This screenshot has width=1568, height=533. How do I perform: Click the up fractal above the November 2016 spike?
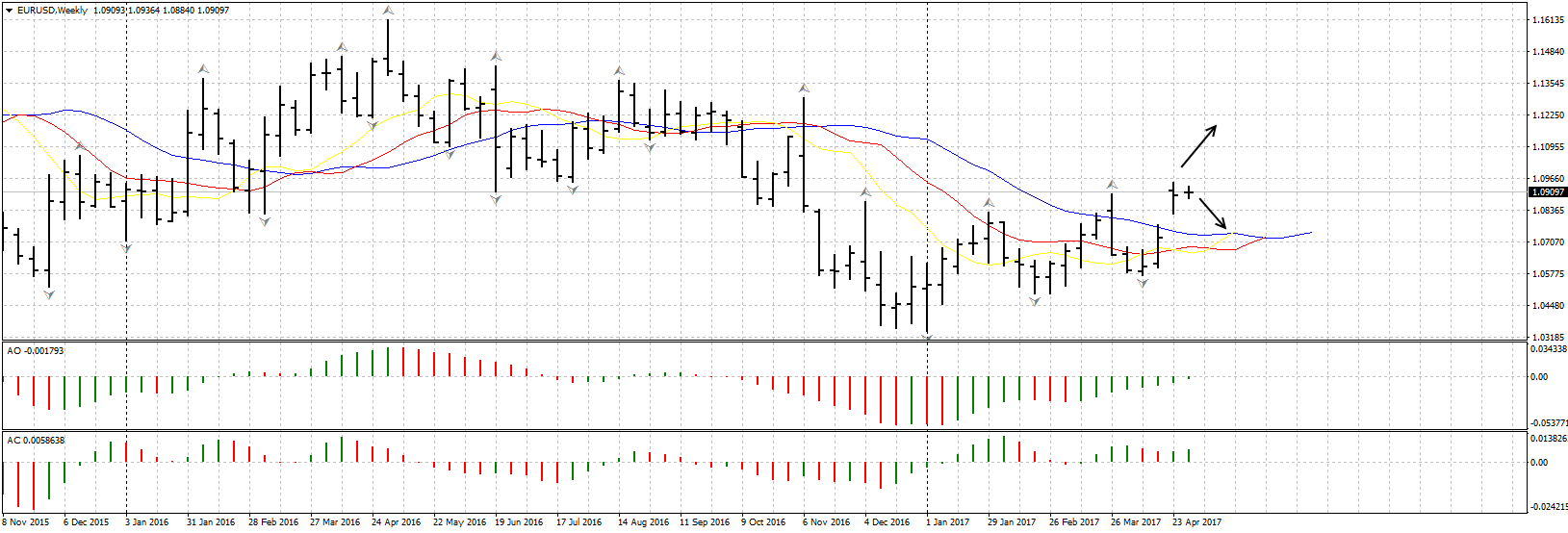point(804,89)
